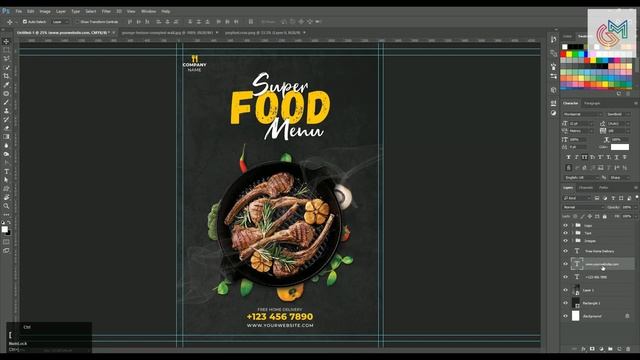Expand the Logo layer group
This screenshot has height=360, width=640.
point(572,225)
